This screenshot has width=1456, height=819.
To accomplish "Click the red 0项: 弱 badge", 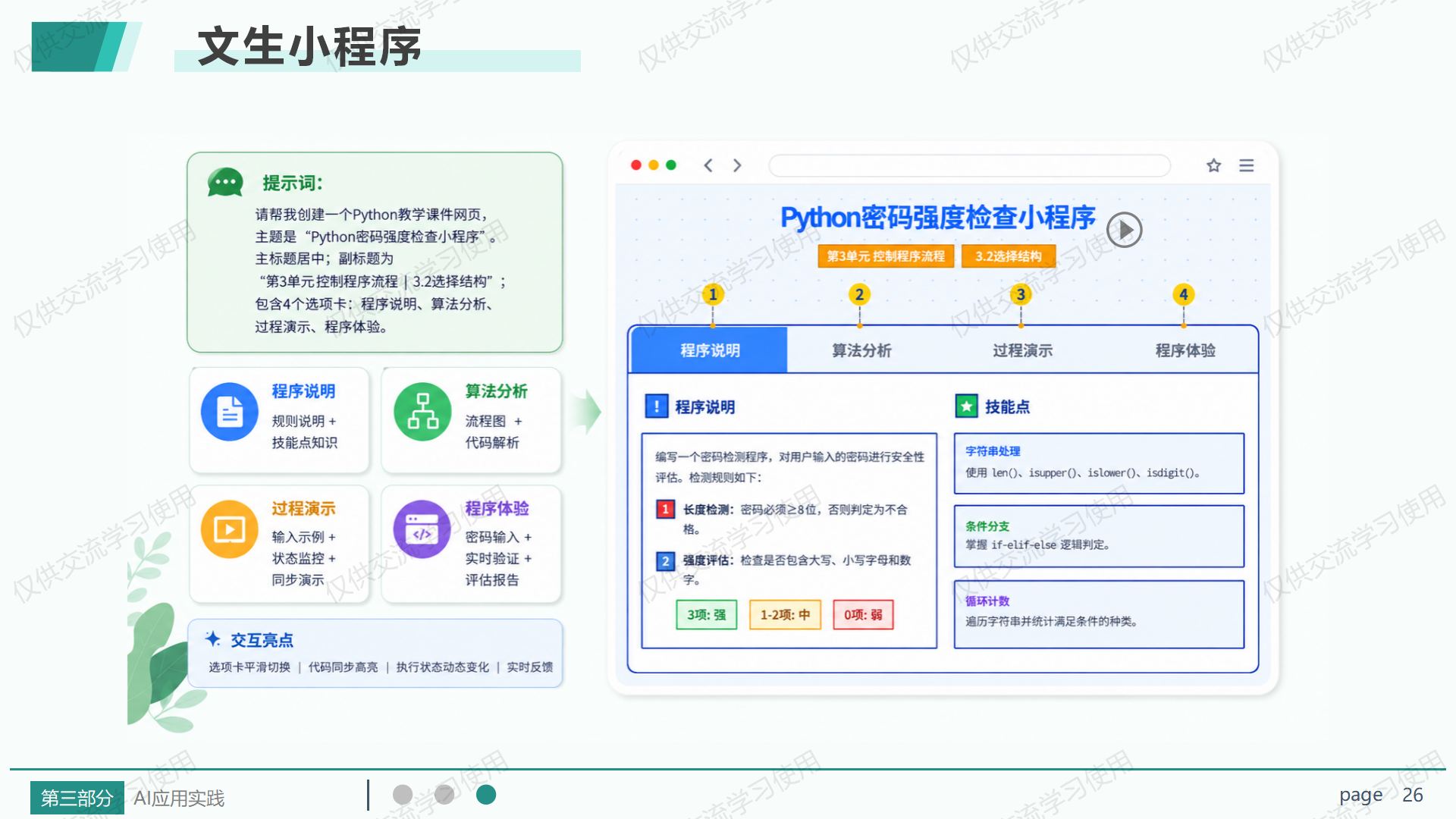I will click(x=863, y=614).
